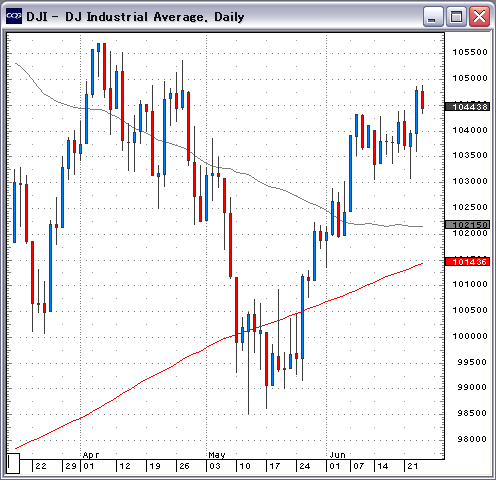Image resolution: width=496 pixels, height=480 pixels.
Task: Click the small box at bottom-left corner
Action: point(13,463)
